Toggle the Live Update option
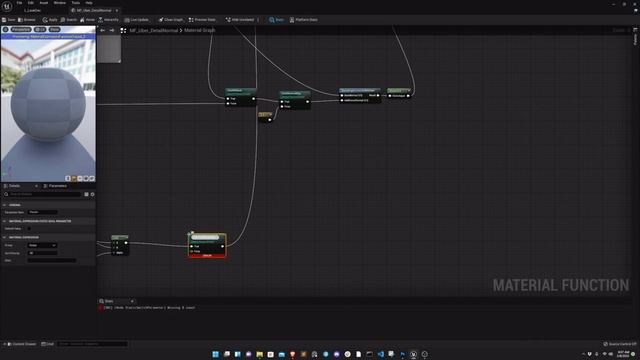Viewport: 640px width, 360px height. coord(137,20)
